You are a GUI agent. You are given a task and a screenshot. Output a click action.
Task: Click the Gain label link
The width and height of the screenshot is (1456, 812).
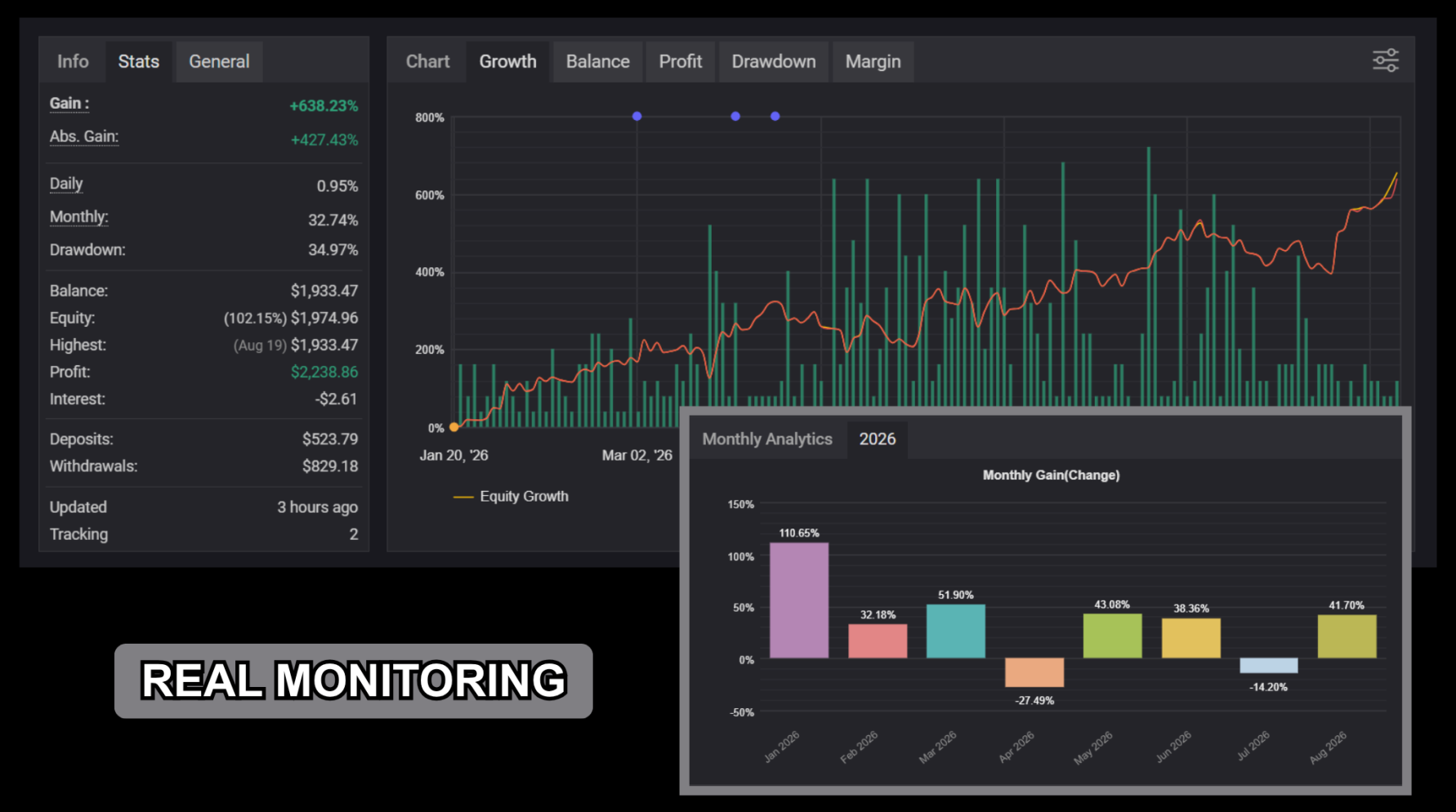pos(69,104)
